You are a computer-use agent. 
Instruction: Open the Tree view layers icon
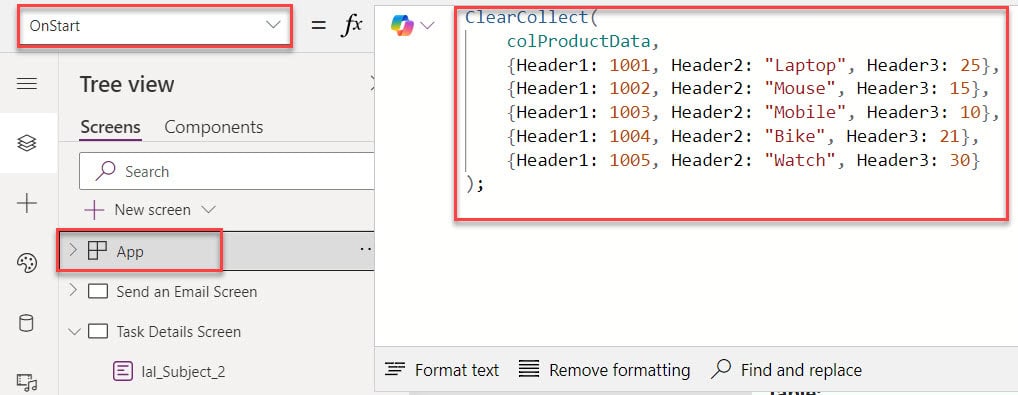(x=27, y=144)
